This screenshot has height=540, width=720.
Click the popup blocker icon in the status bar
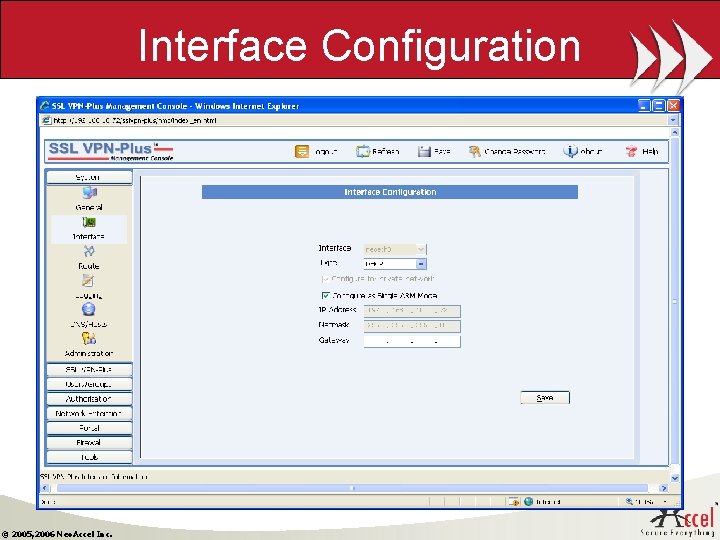[x=515, y=501]
